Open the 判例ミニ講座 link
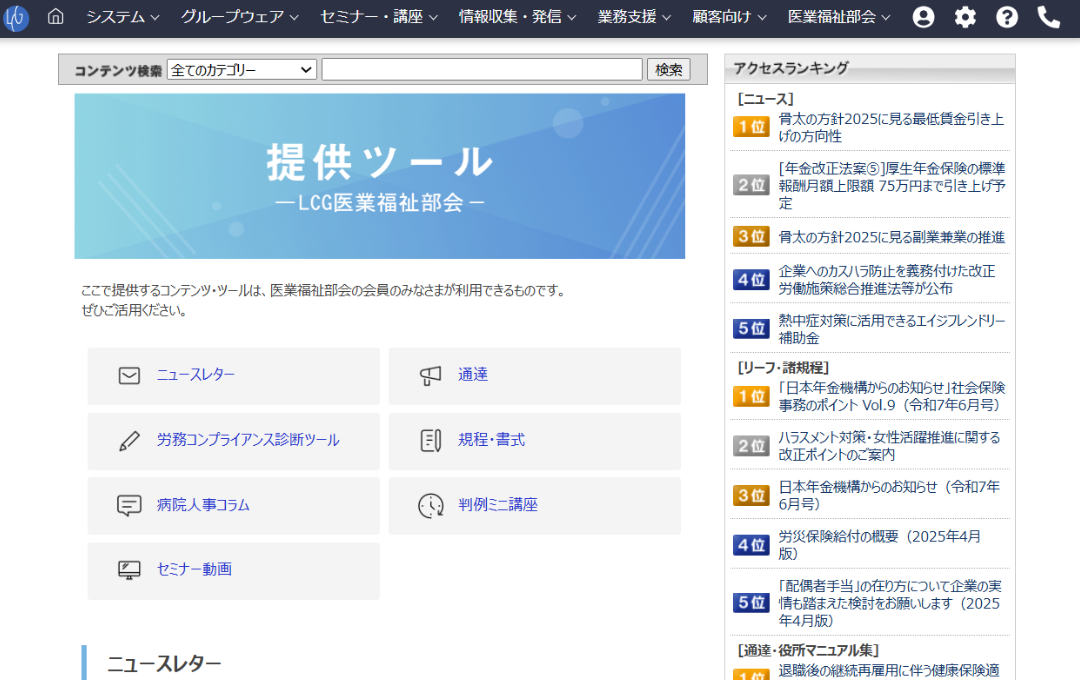 click(498, 505)
